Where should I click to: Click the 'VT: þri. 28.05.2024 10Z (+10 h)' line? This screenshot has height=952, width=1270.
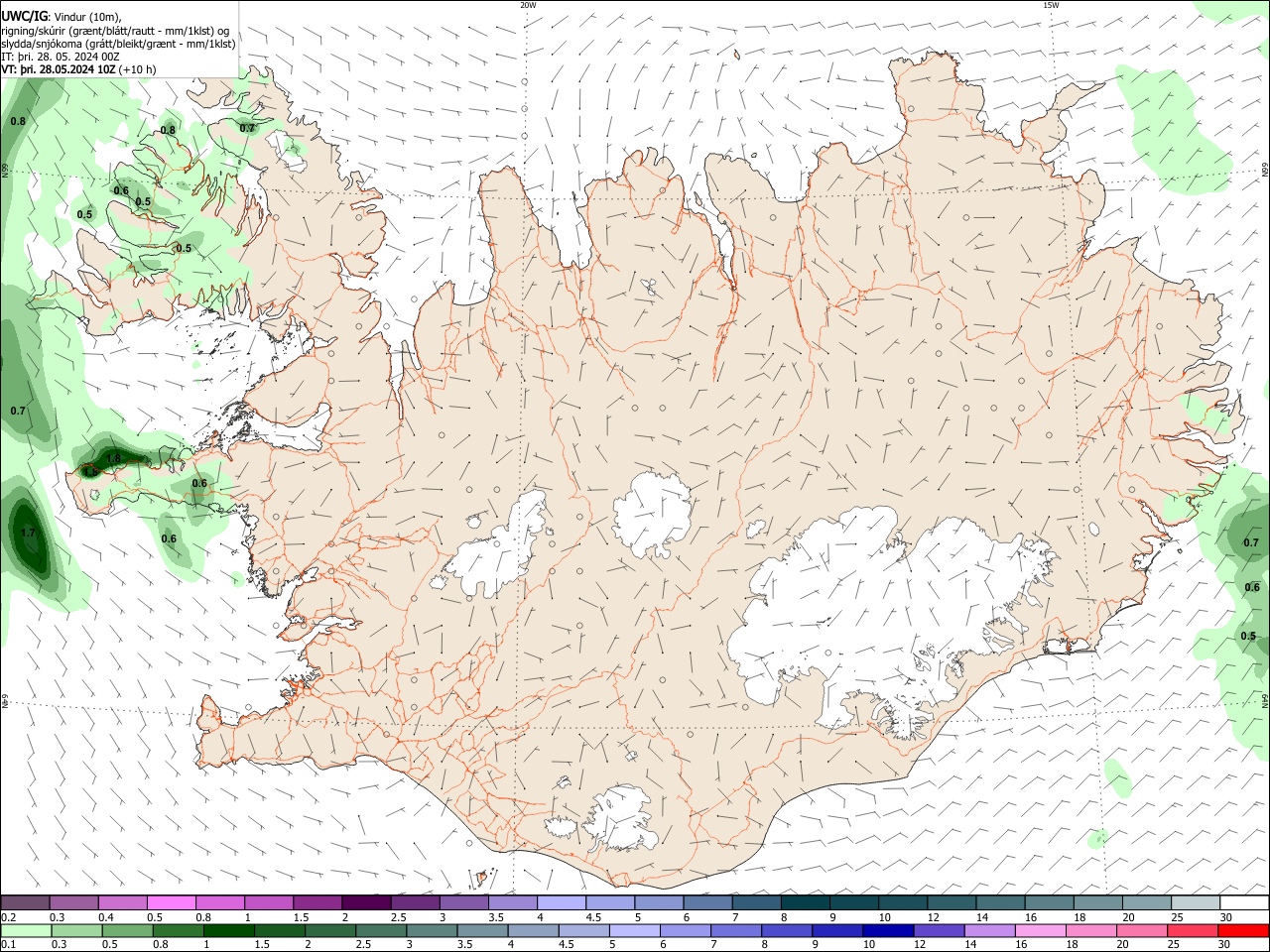click(x=78, y=69)
